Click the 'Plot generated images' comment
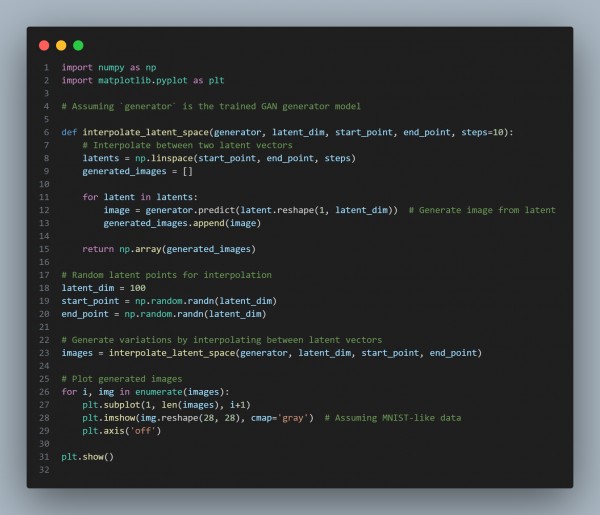Viewport: 600px width, 515px height. tap(122, 379)
